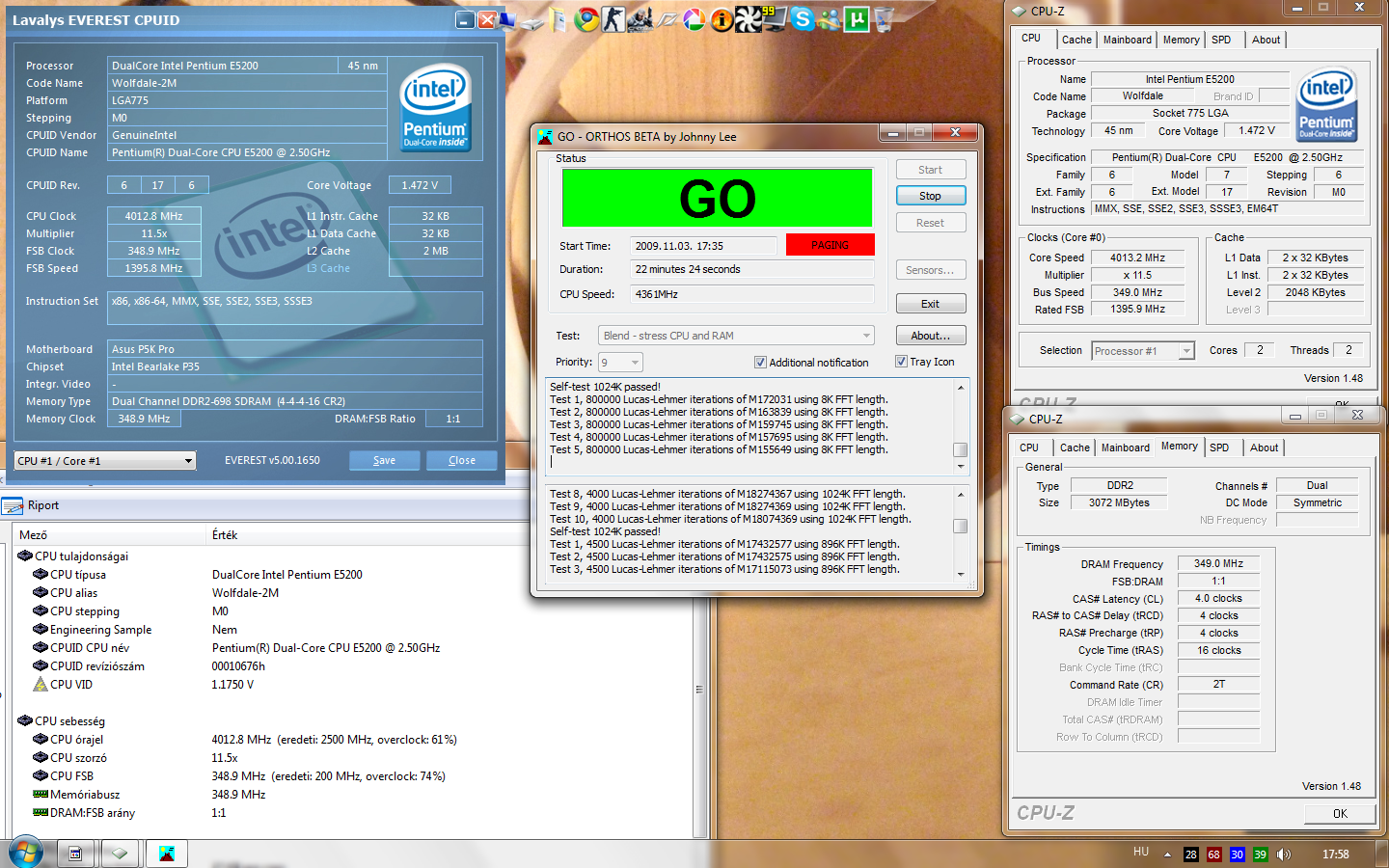The image size is (1389, 868).
Task: Open About tab in lower CPU-Z window
Action: point(1264,448)
